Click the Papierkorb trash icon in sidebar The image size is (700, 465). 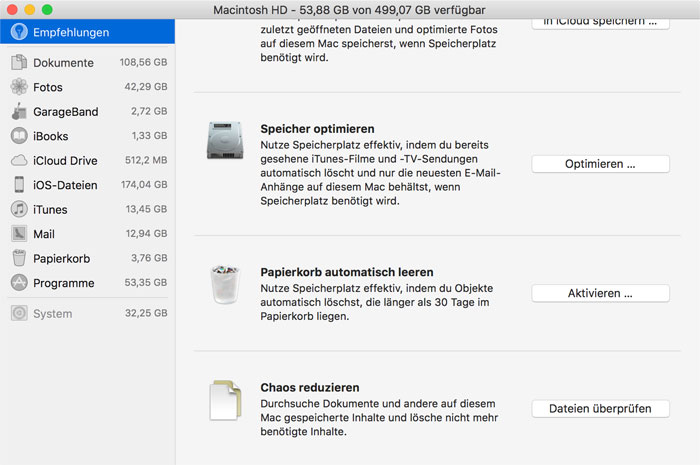pyautogui.click(x=19, y=258)
